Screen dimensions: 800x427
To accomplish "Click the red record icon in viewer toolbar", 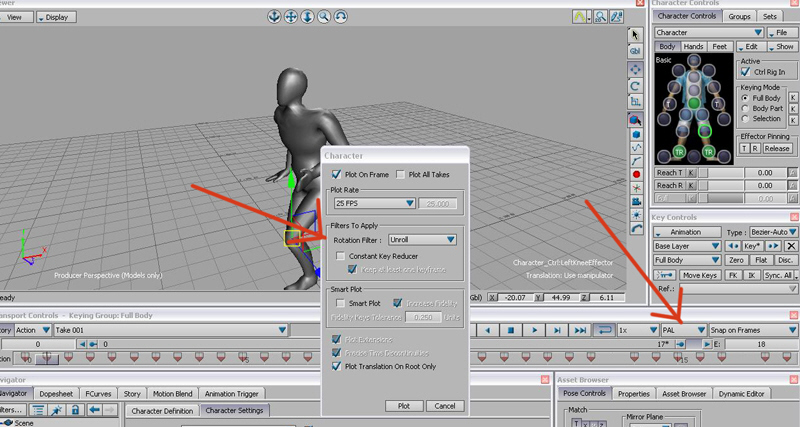I will click(635, 174).
